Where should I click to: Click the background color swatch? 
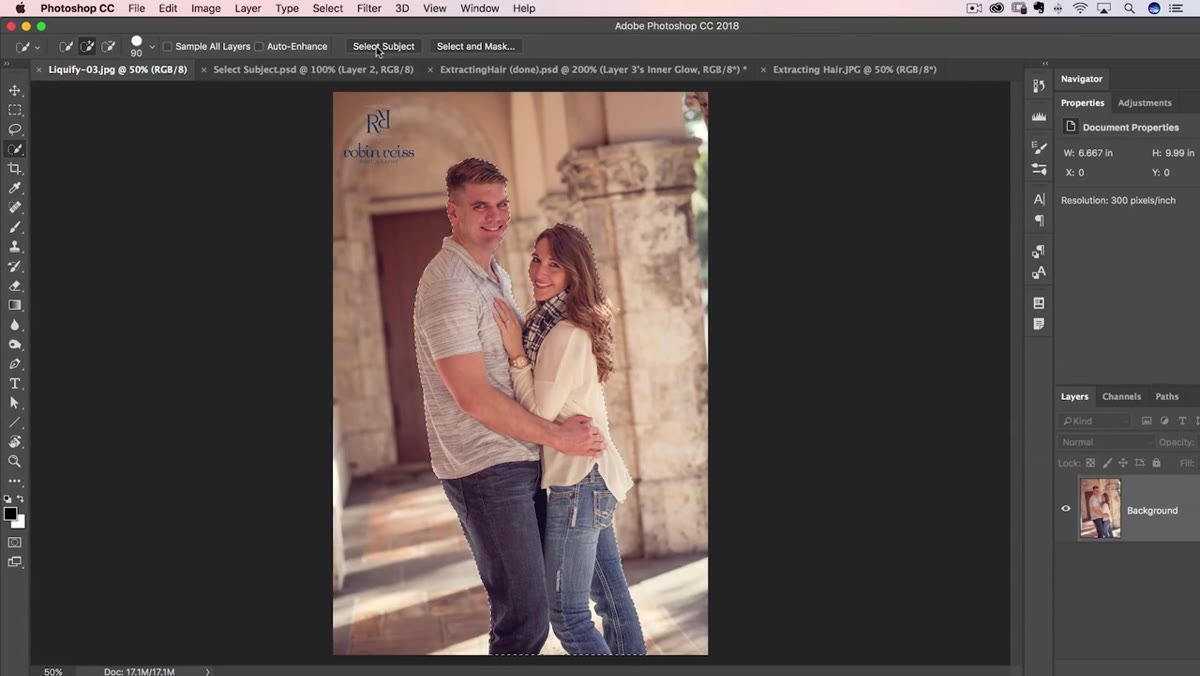(x=18, y=521)
